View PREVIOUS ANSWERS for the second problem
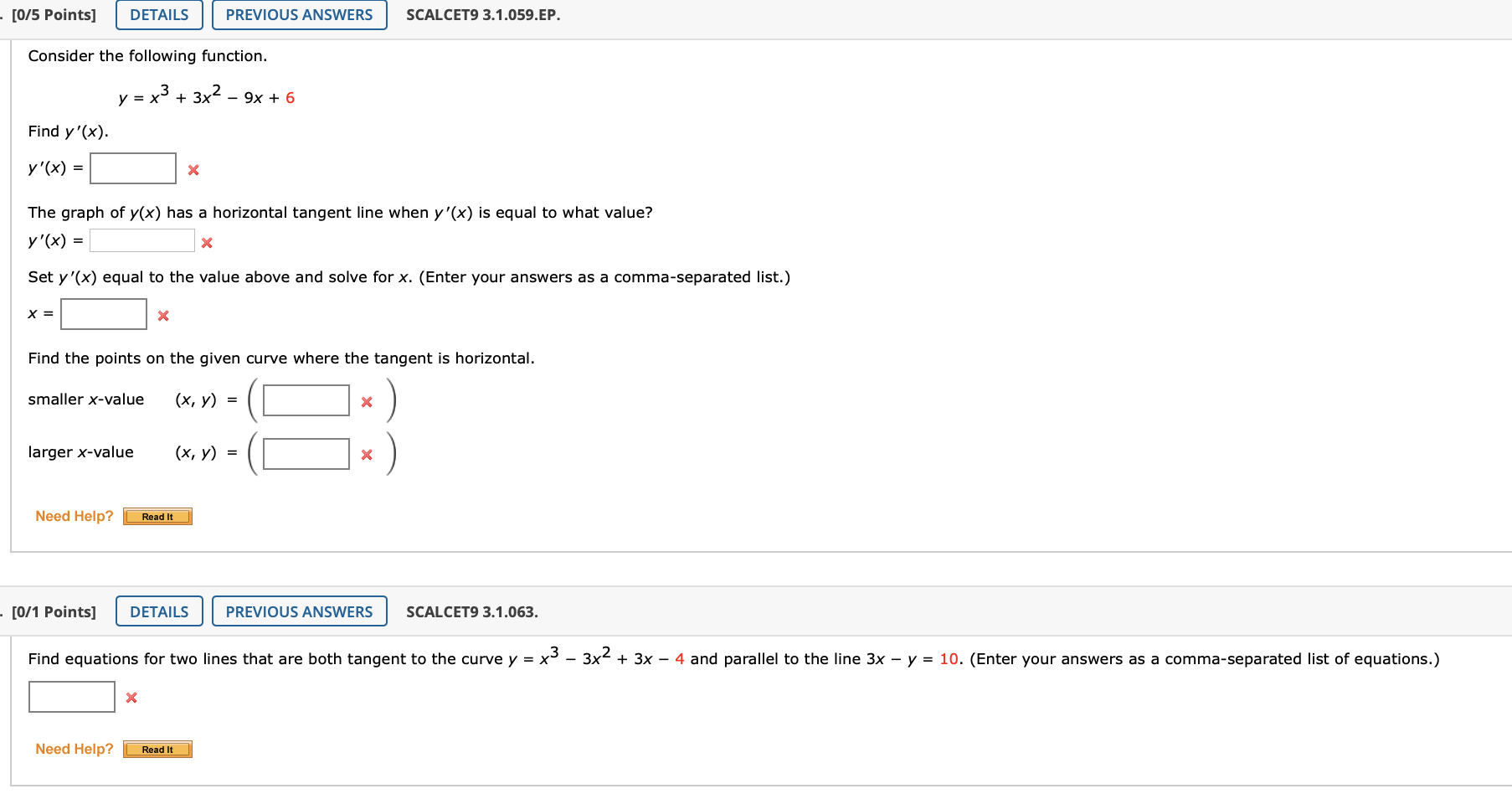This screenshot has width=1512, height=799. pyautogui.click(x=300, y=611)
